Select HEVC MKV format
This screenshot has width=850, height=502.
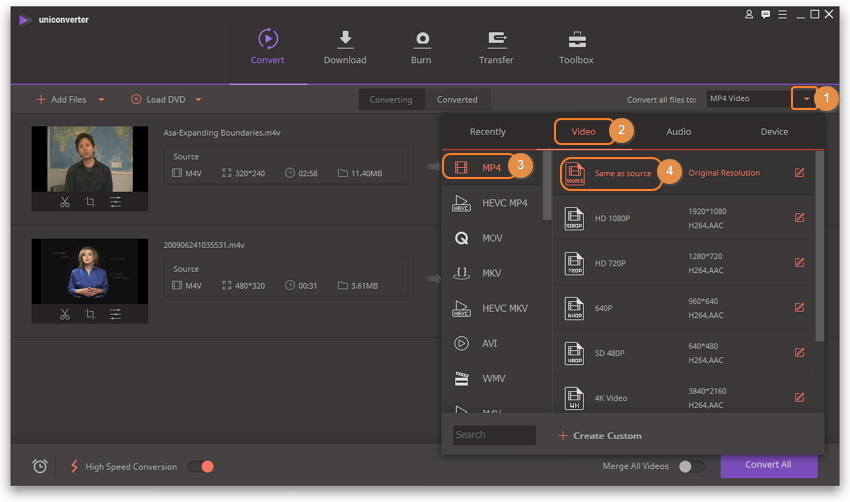491,308
